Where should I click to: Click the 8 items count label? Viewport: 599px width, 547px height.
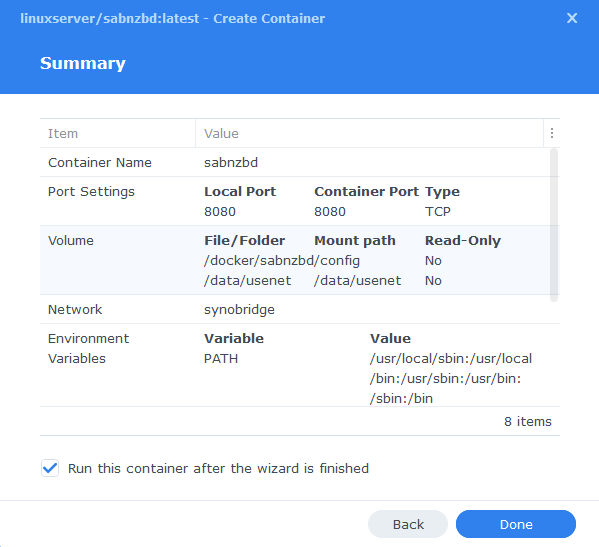528,421
